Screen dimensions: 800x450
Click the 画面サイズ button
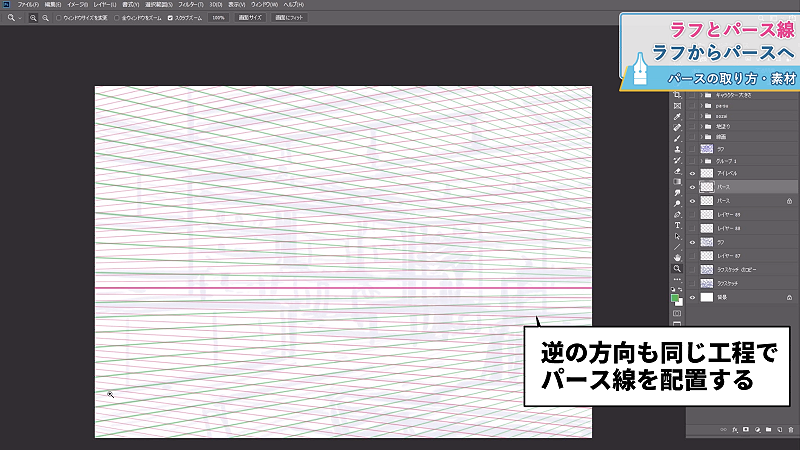(250, 18)
